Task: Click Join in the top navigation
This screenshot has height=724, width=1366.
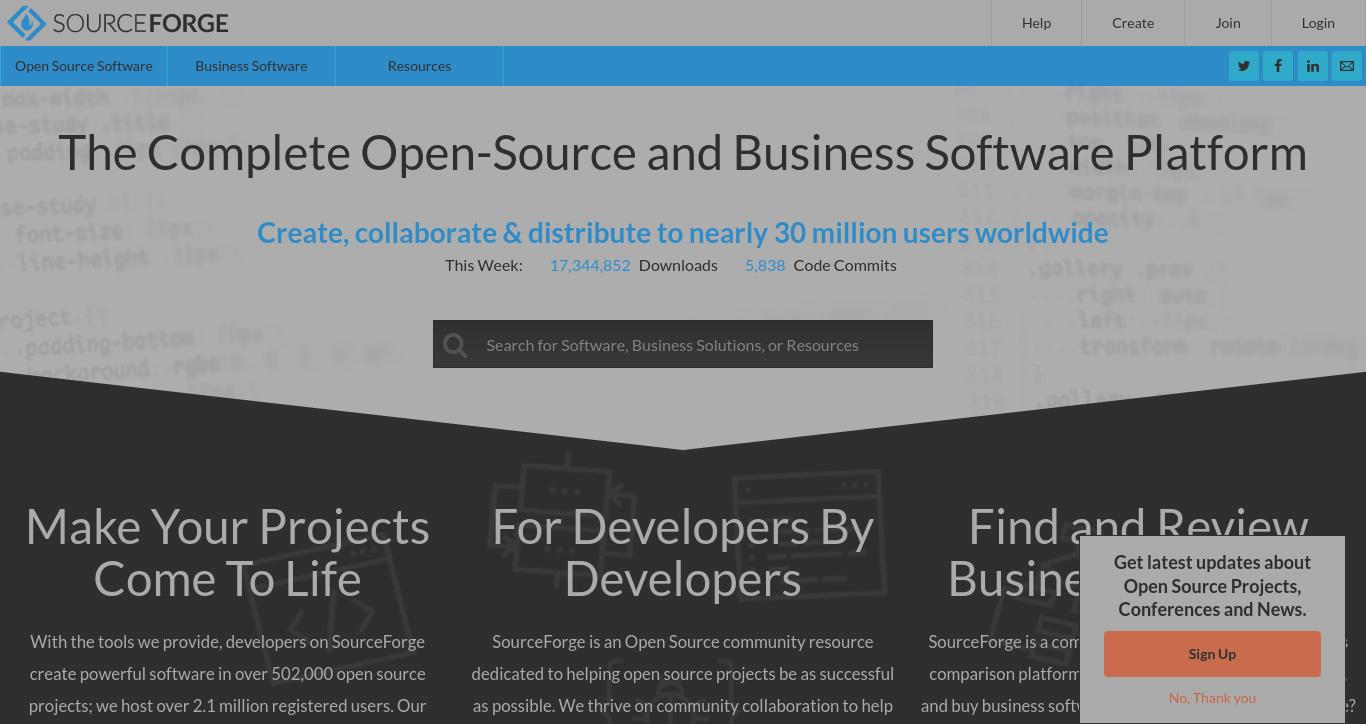Action: click(x=1228, y=23)
